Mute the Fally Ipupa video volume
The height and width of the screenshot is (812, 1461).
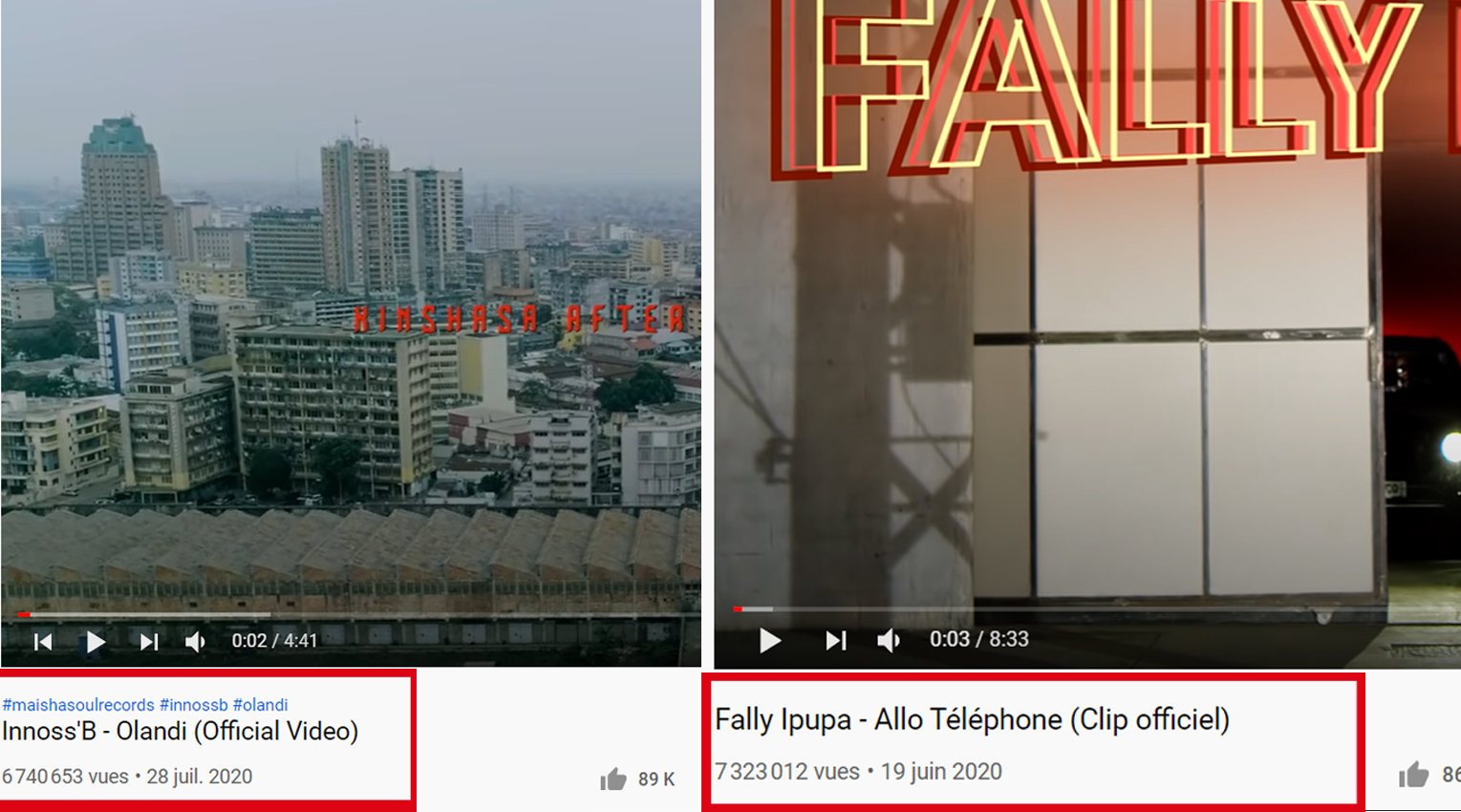pyautogui.click(x=889, y=640)
